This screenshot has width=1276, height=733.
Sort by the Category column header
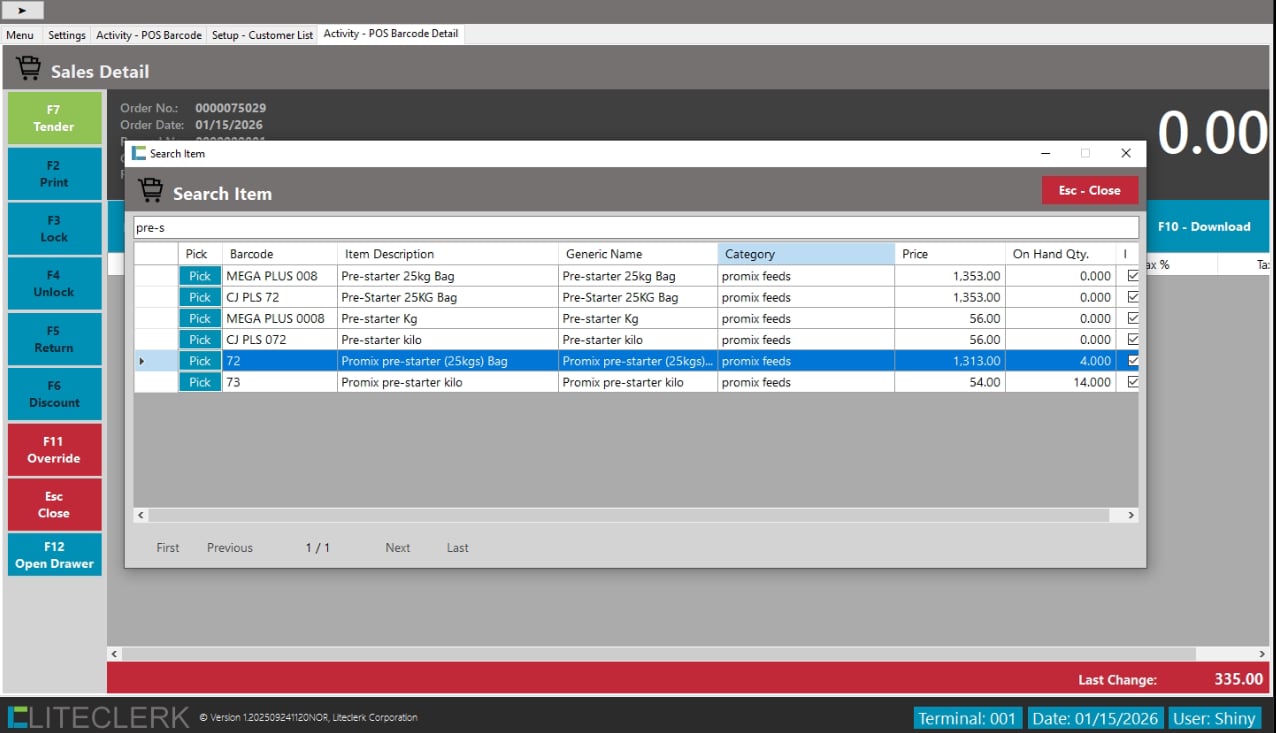tap(805, 254)
